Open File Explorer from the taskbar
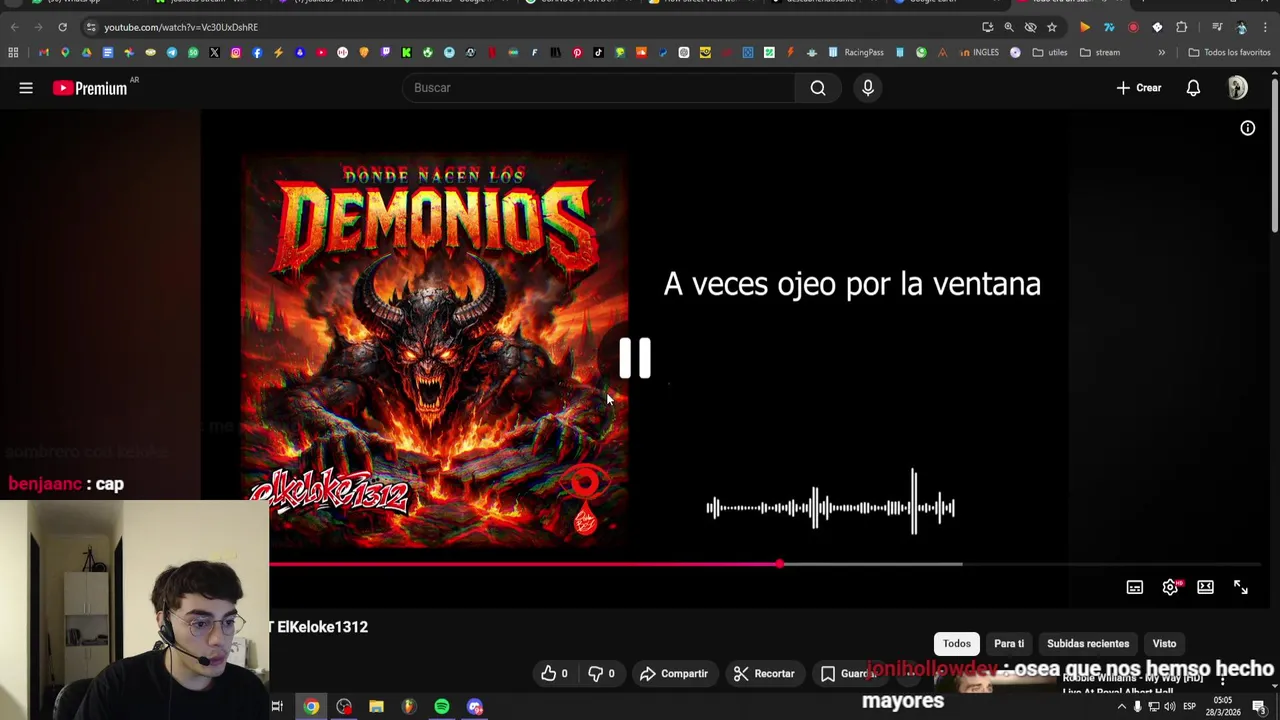 click(x=376, y=707)
